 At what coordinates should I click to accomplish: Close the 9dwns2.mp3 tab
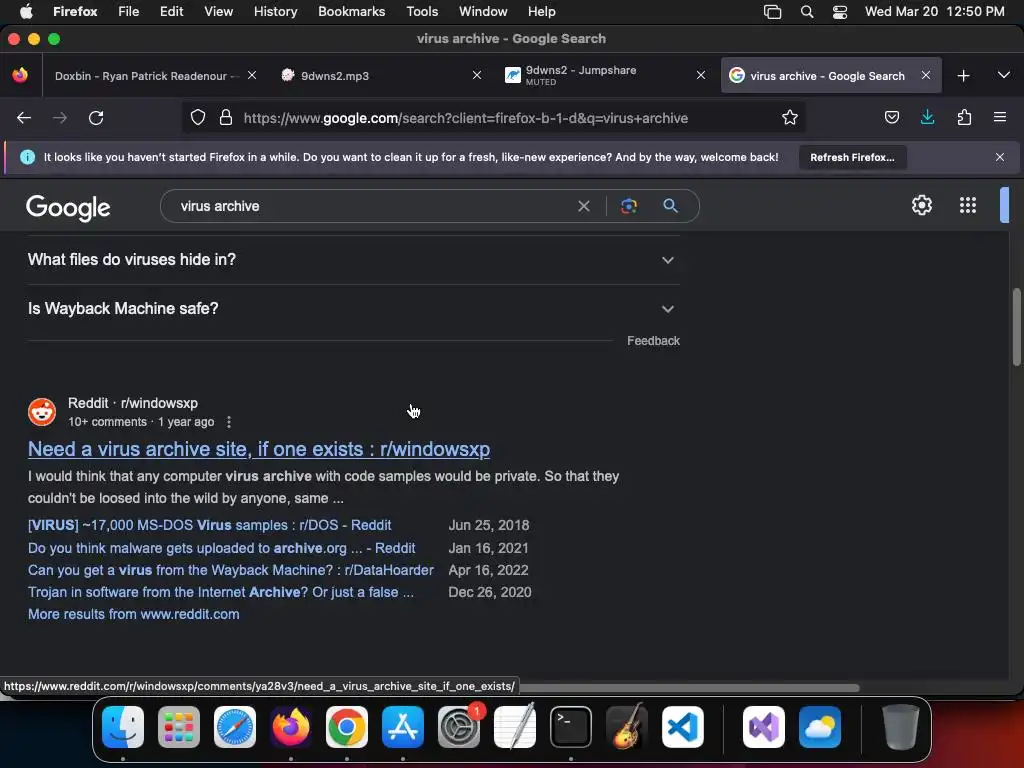477,76
